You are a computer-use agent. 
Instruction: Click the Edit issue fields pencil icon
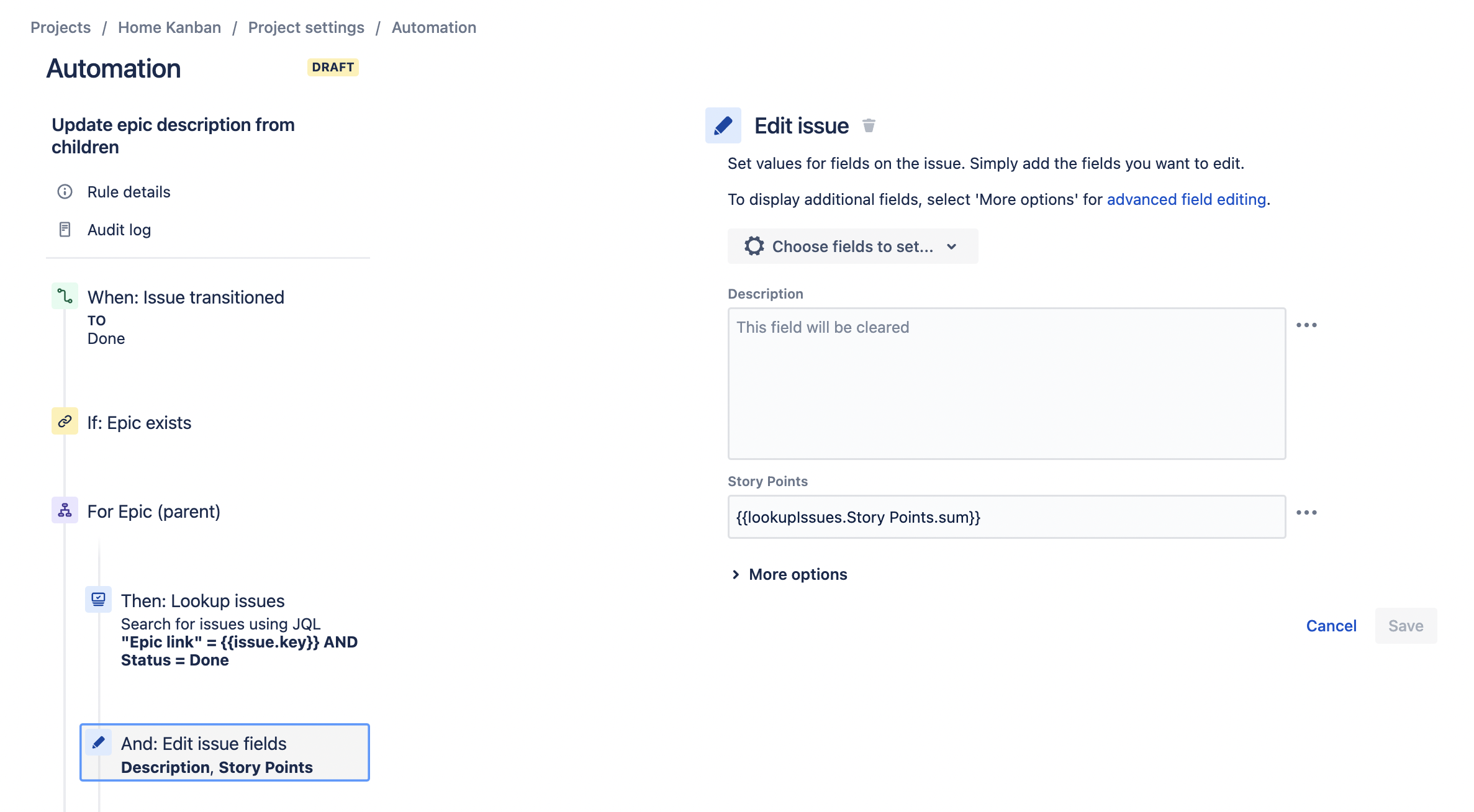(98, 742)
